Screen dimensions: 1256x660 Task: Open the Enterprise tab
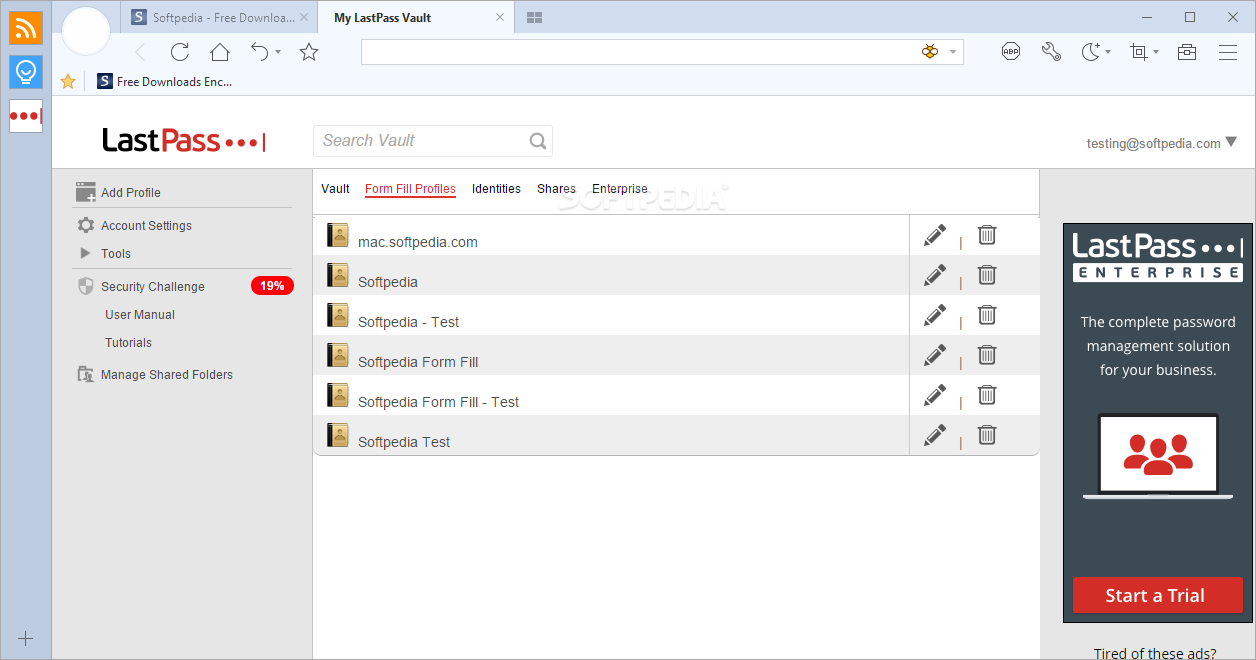[x=620, y=188]
